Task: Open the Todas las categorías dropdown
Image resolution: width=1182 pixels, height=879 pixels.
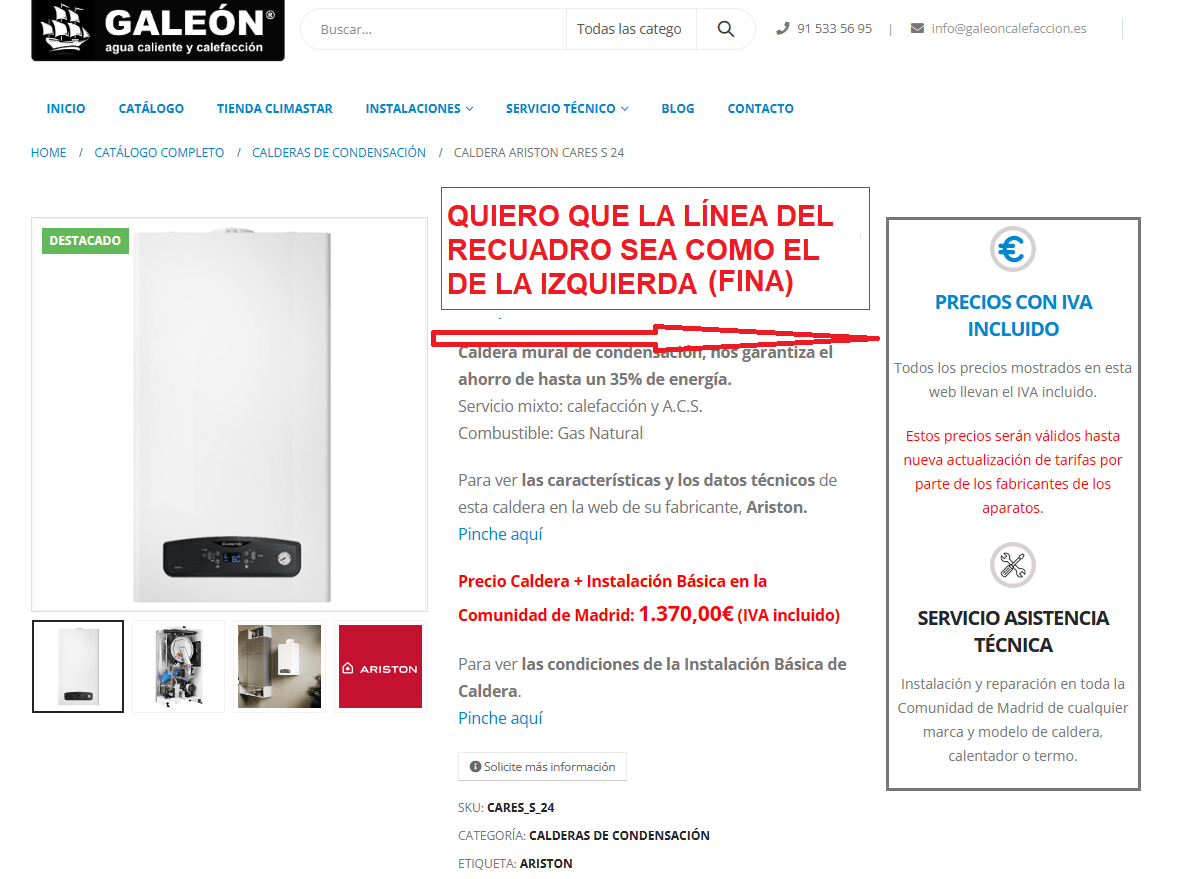Action: [630, 29]
